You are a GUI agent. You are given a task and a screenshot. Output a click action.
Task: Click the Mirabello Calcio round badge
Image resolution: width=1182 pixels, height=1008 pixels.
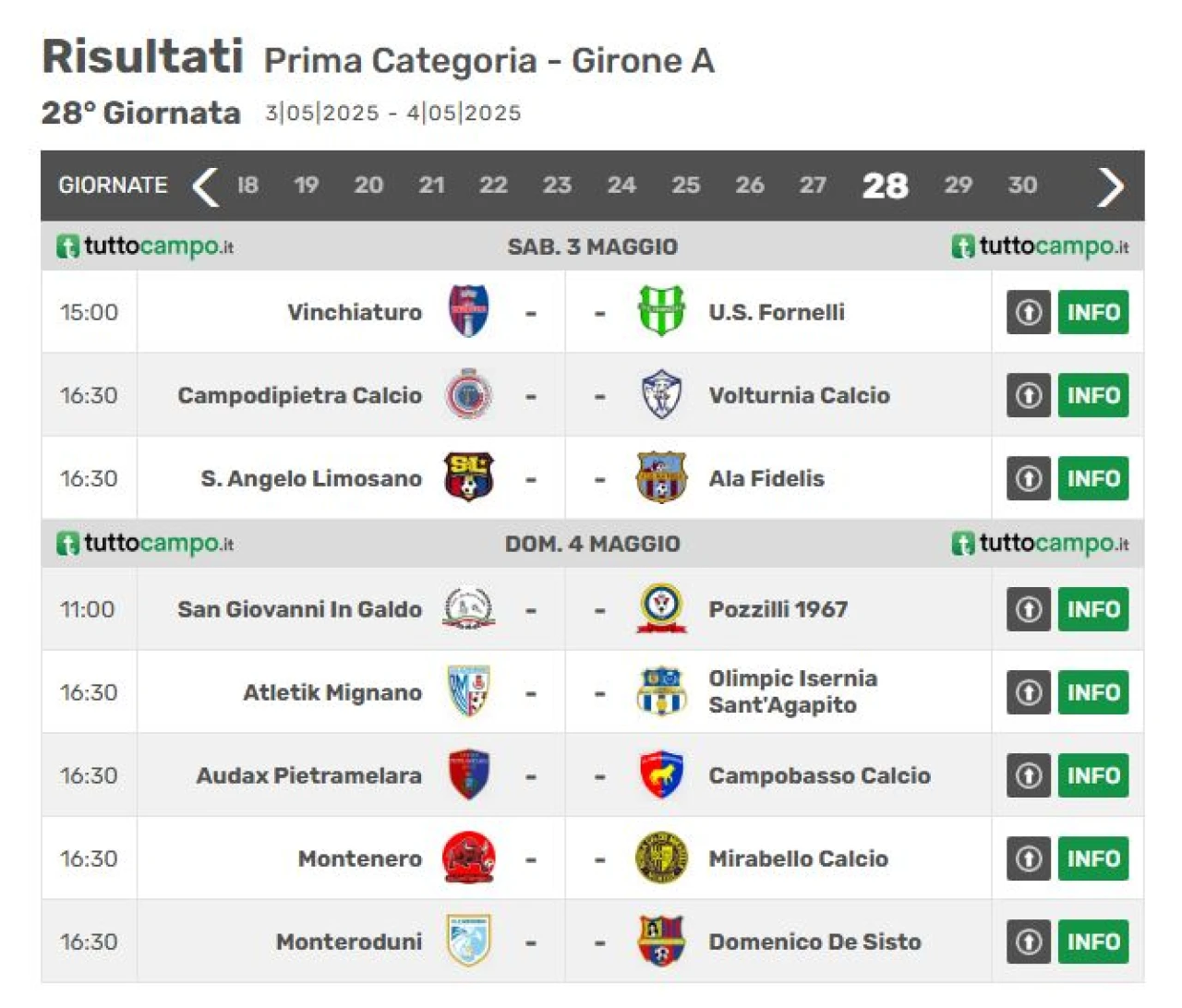[661, 858]
